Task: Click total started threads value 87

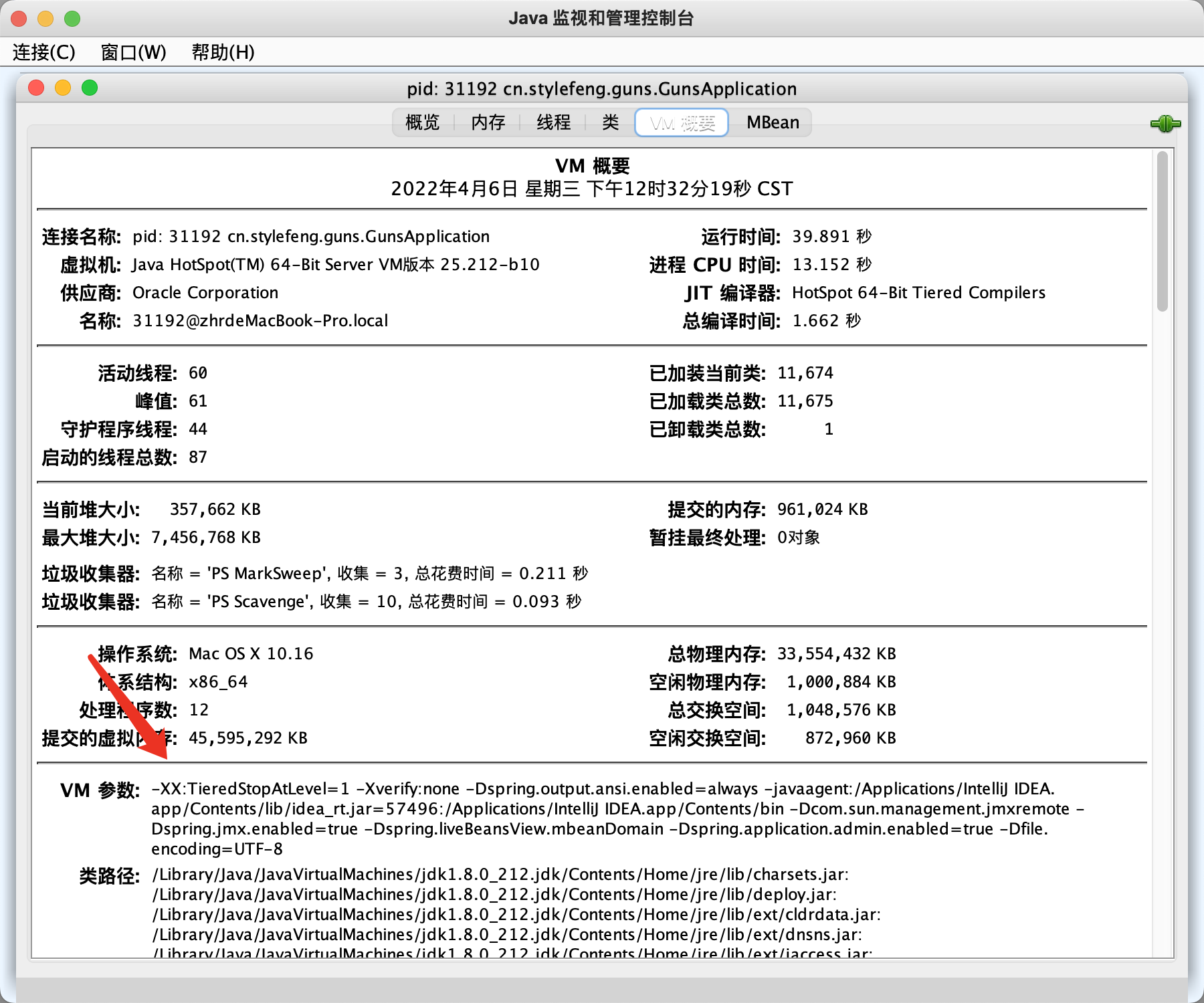Action: (198, 457)
